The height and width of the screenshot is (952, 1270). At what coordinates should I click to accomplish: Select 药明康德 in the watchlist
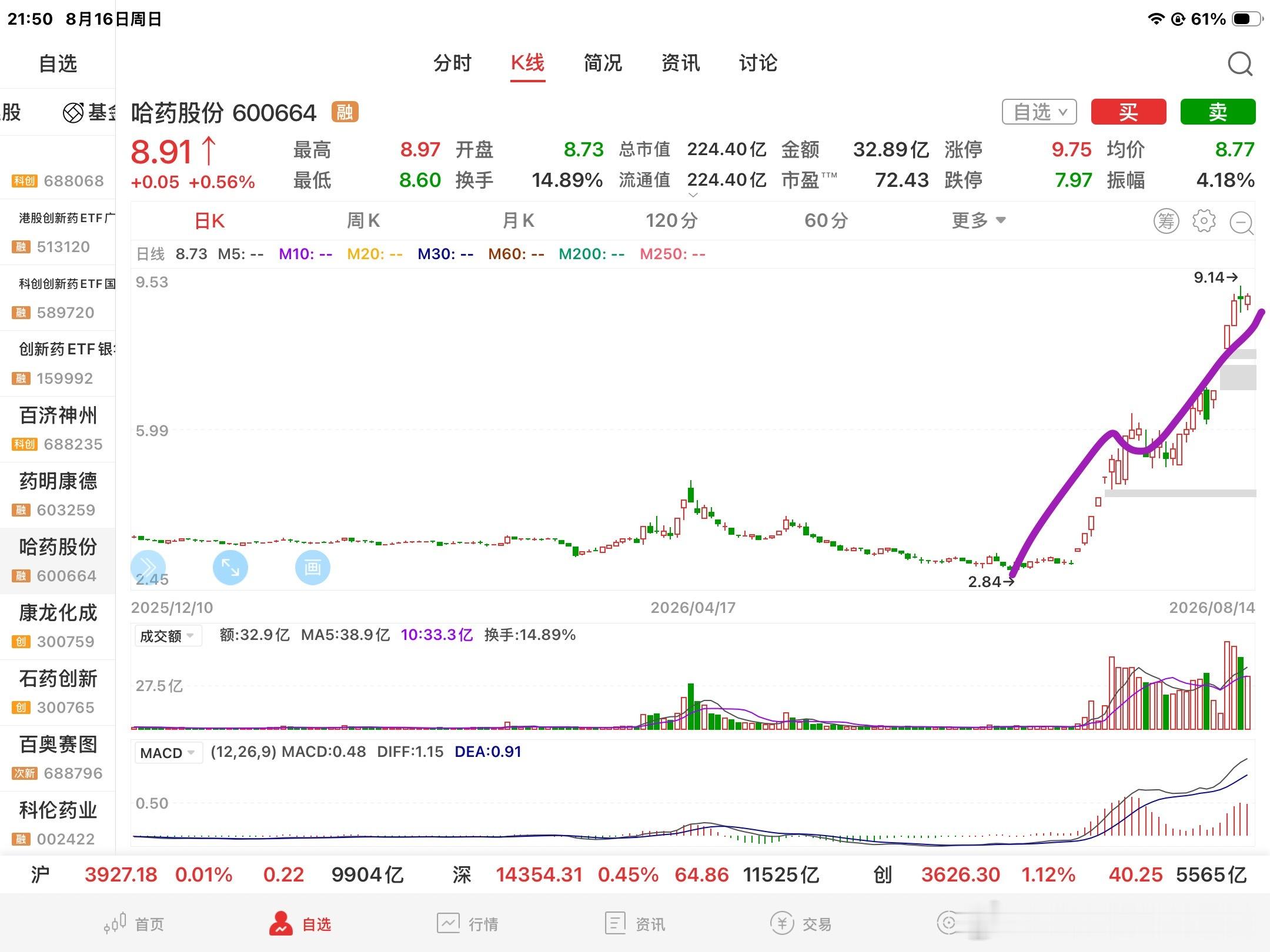[x=58, y=494]
